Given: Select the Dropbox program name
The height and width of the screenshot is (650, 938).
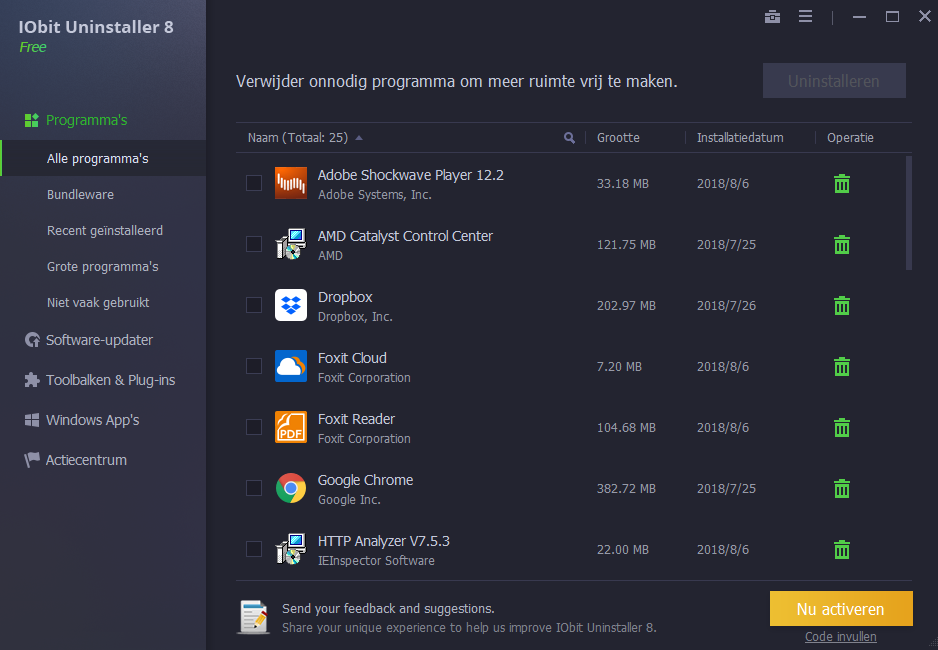Looking at the screenshot, I should (345, 297).
